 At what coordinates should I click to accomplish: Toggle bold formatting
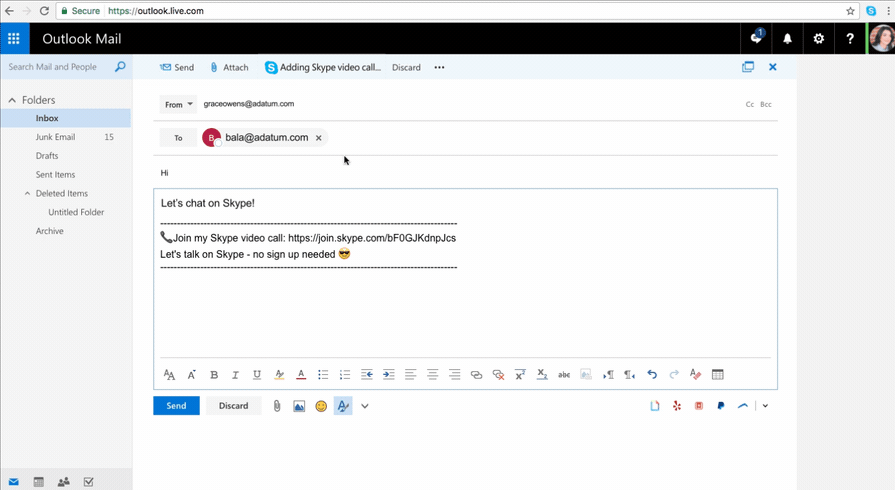tap(214, 375)
